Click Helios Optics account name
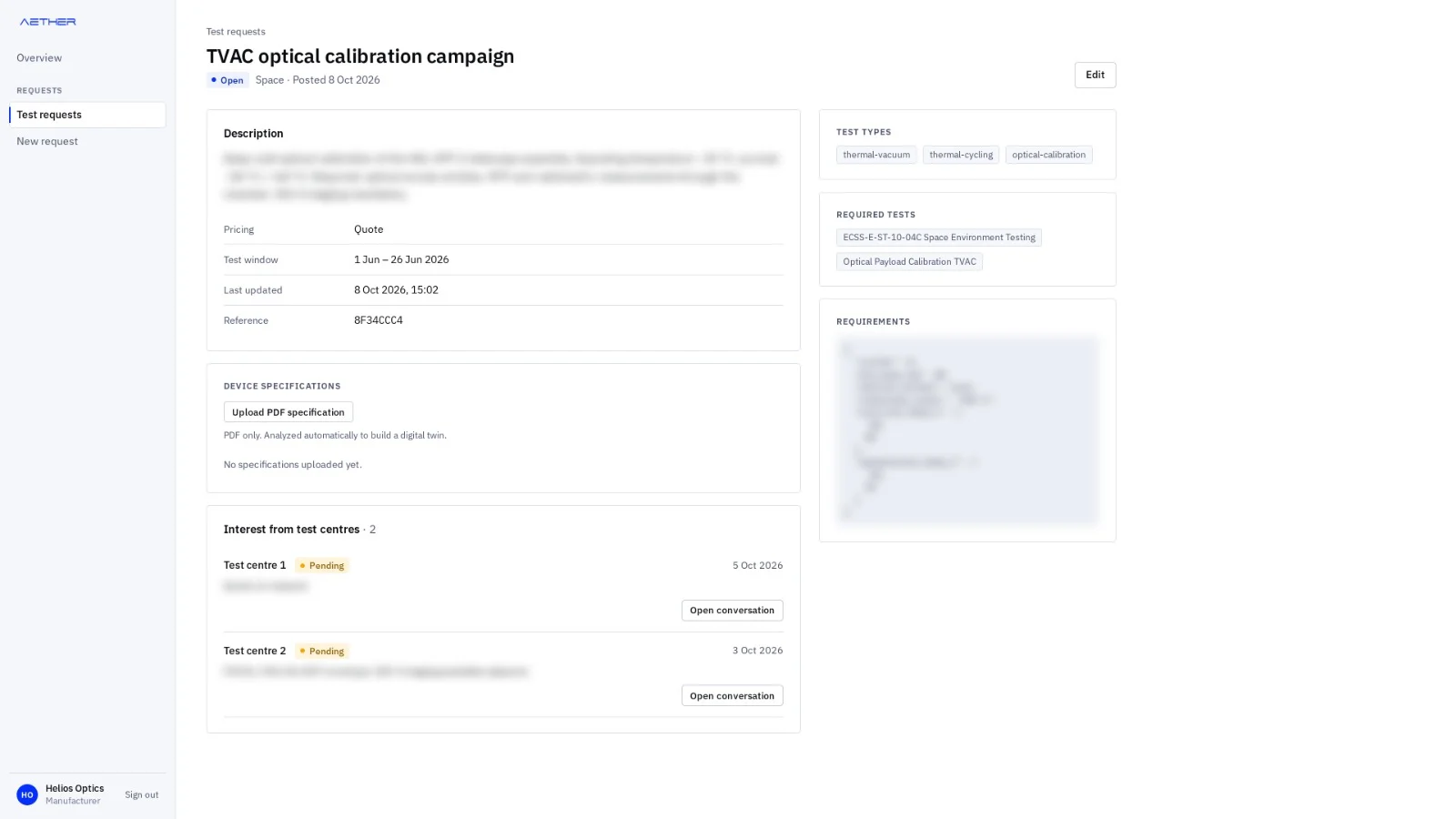The image size is (1456, 819). (x=75, y=789)
